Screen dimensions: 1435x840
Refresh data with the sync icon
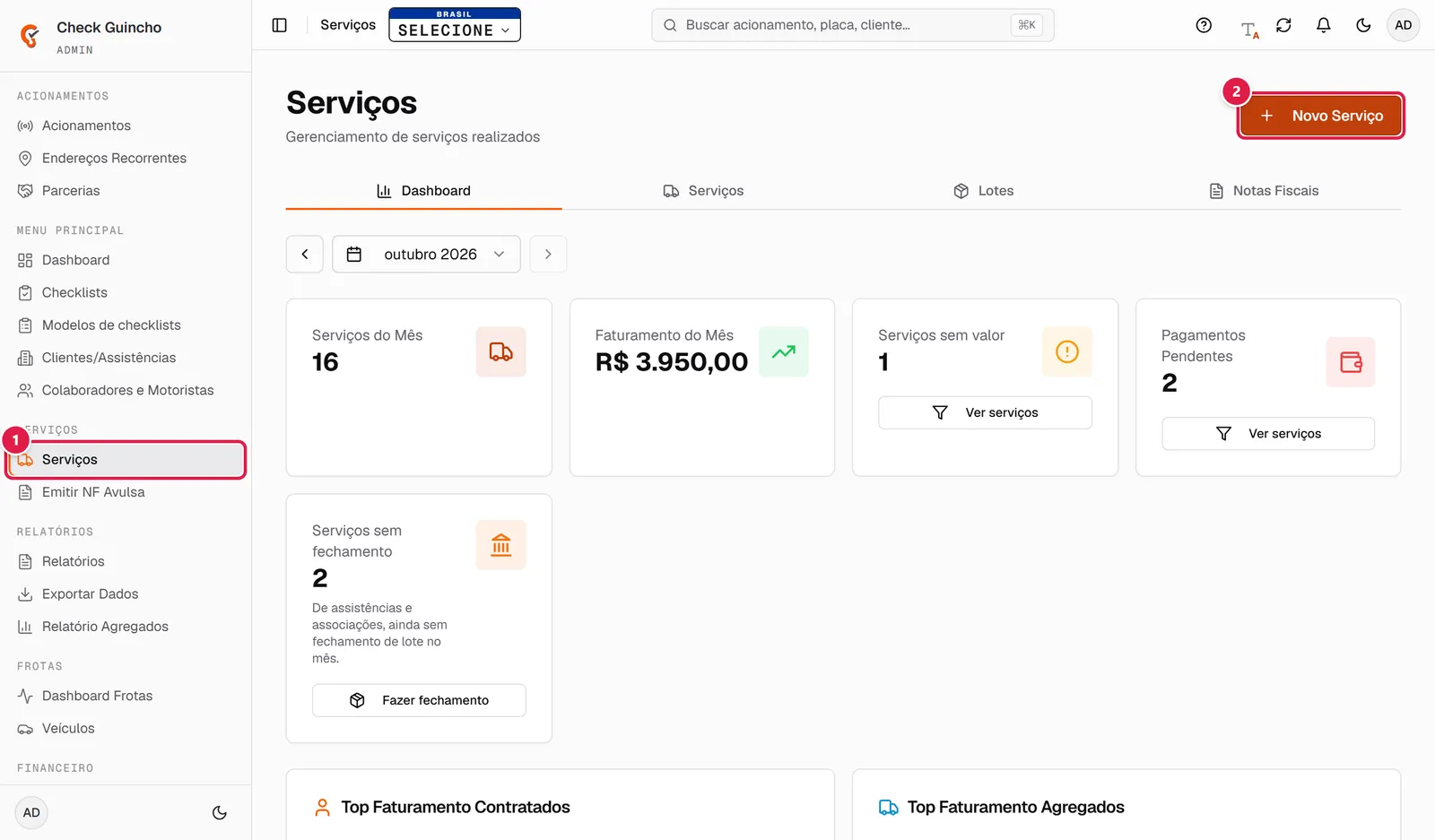[x=1283, y=25]
